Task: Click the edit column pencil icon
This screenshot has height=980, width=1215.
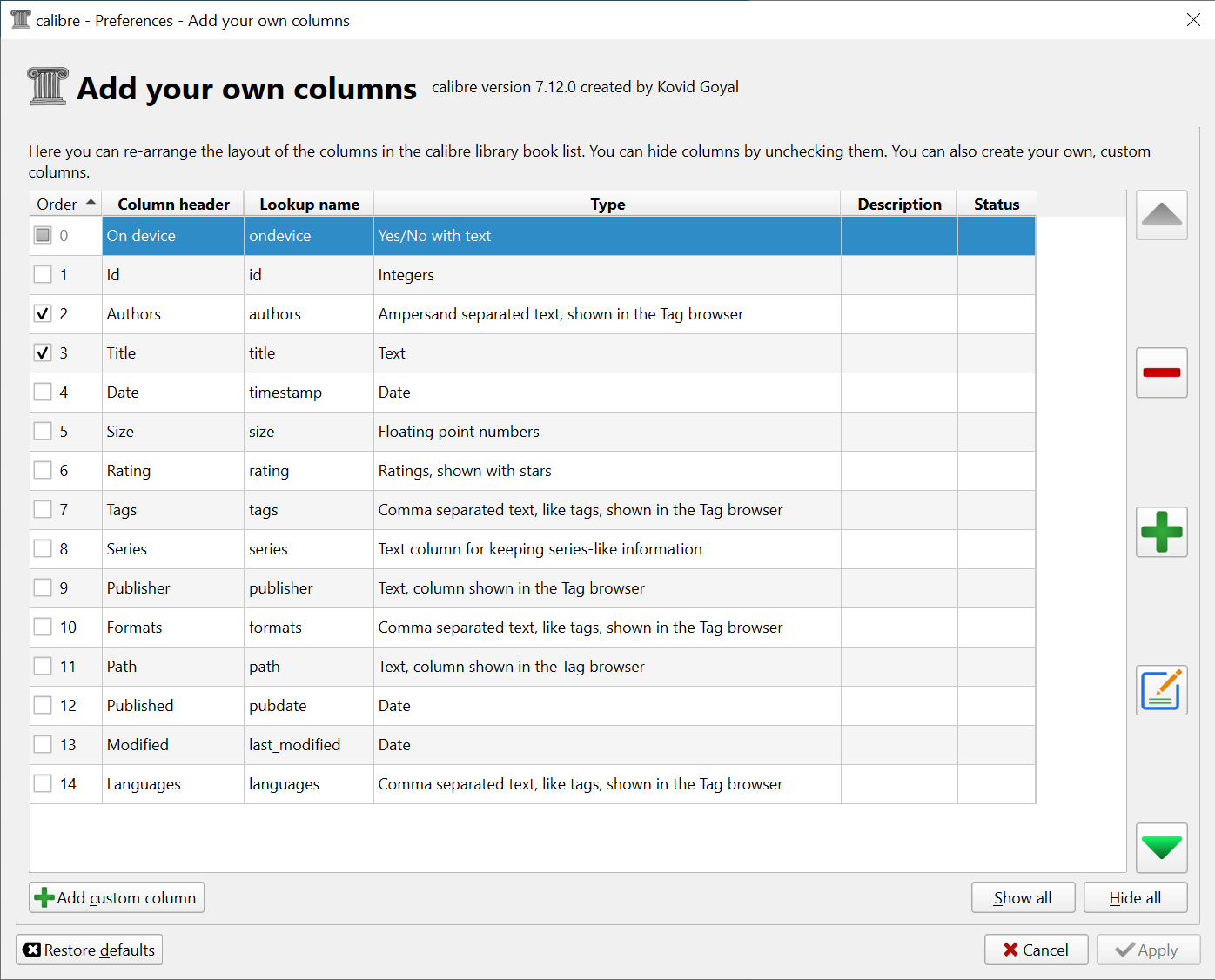Action: click(1161, 690)
